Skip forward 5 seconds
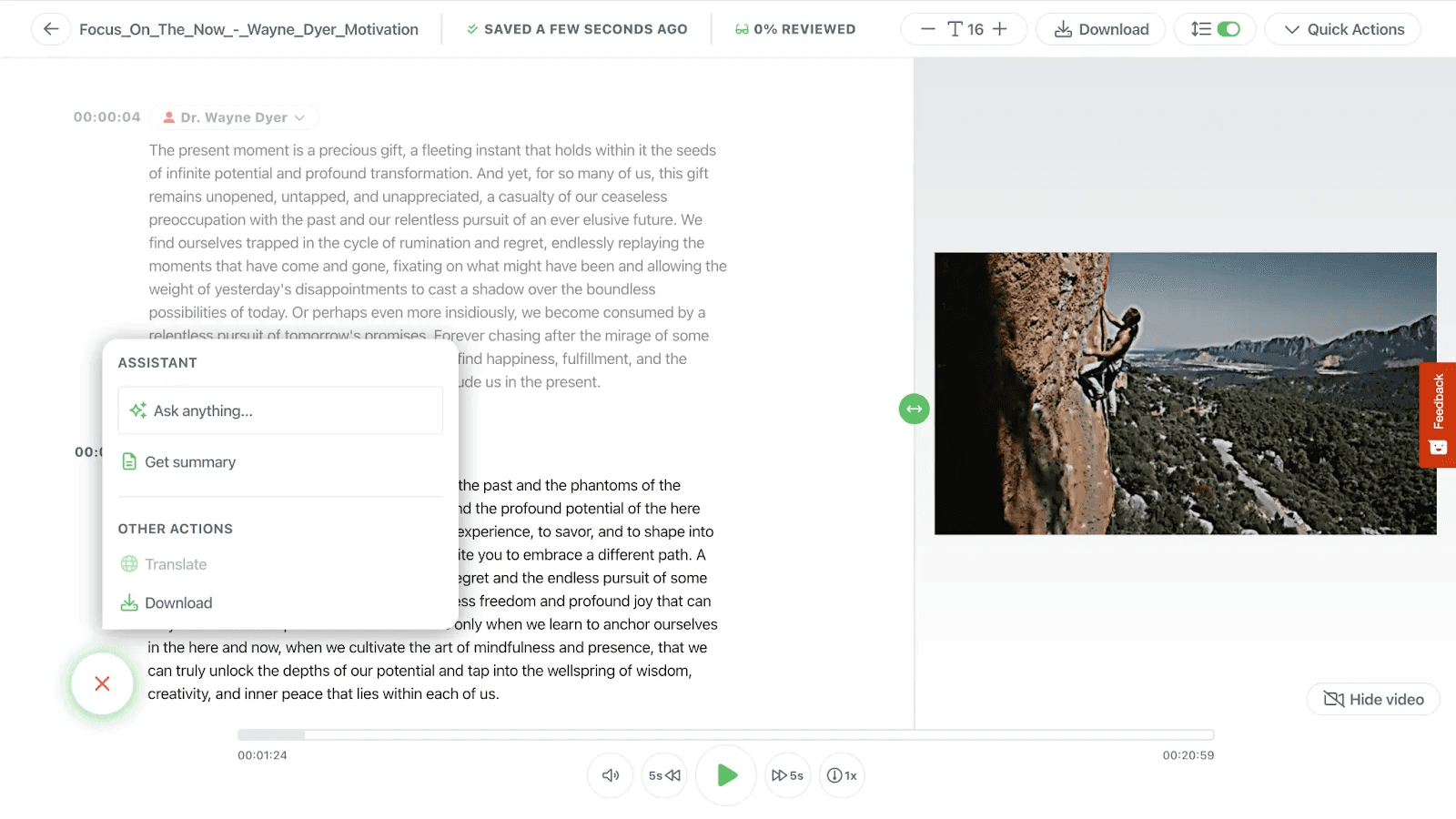 (x=788, y=775)
